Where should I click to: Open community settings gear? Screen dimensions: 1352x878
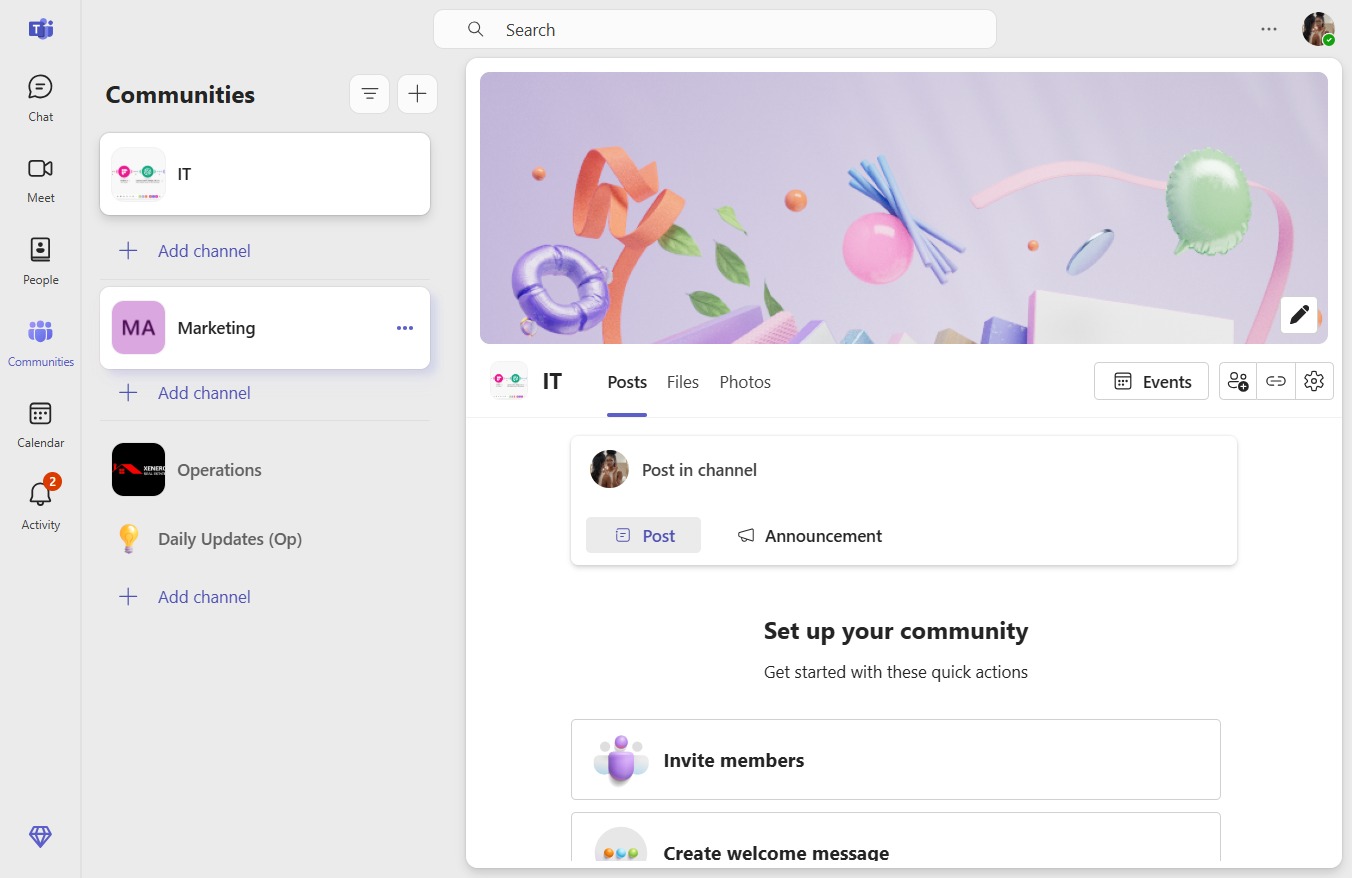tap(1314, 381)
